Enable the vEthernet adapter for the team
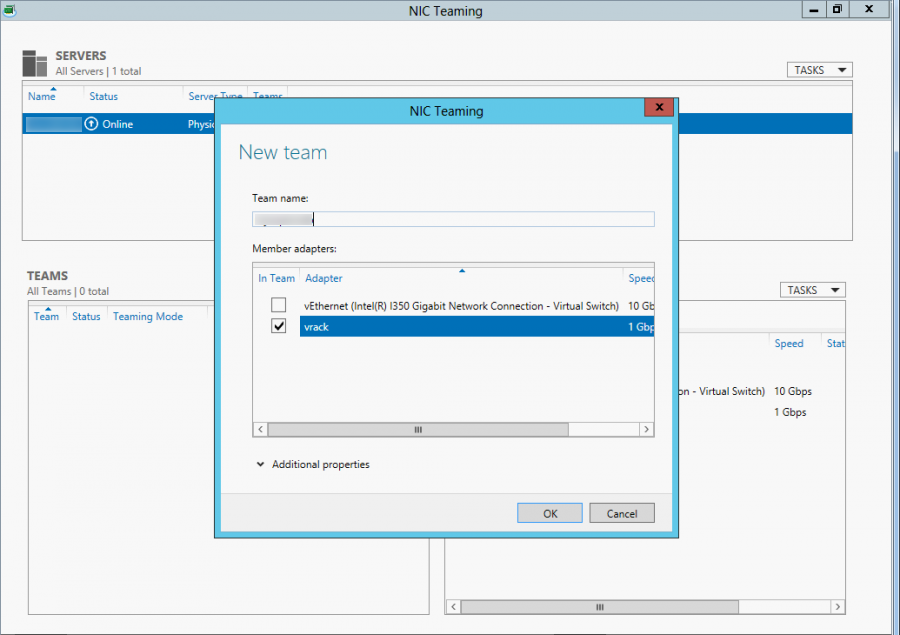Viewport: 900px width, 635px height. (x=277, y=306)
